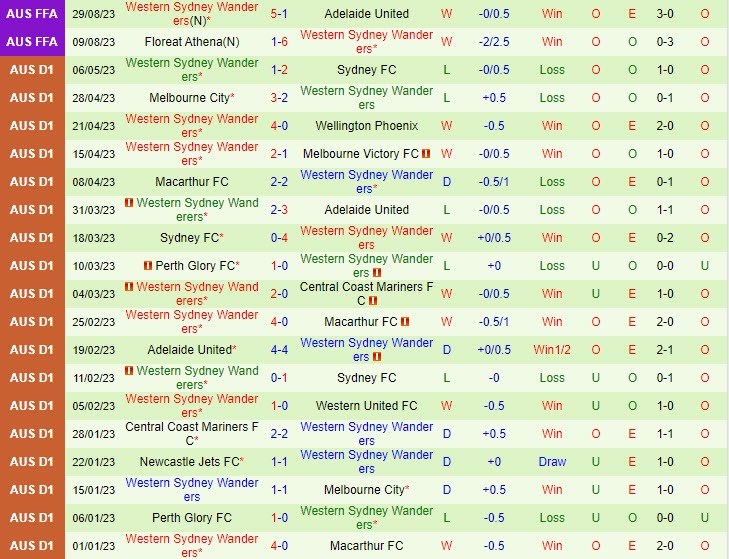
Task: Open Perth Glory FC team on 06/01/23
Action: pos(192,518)
